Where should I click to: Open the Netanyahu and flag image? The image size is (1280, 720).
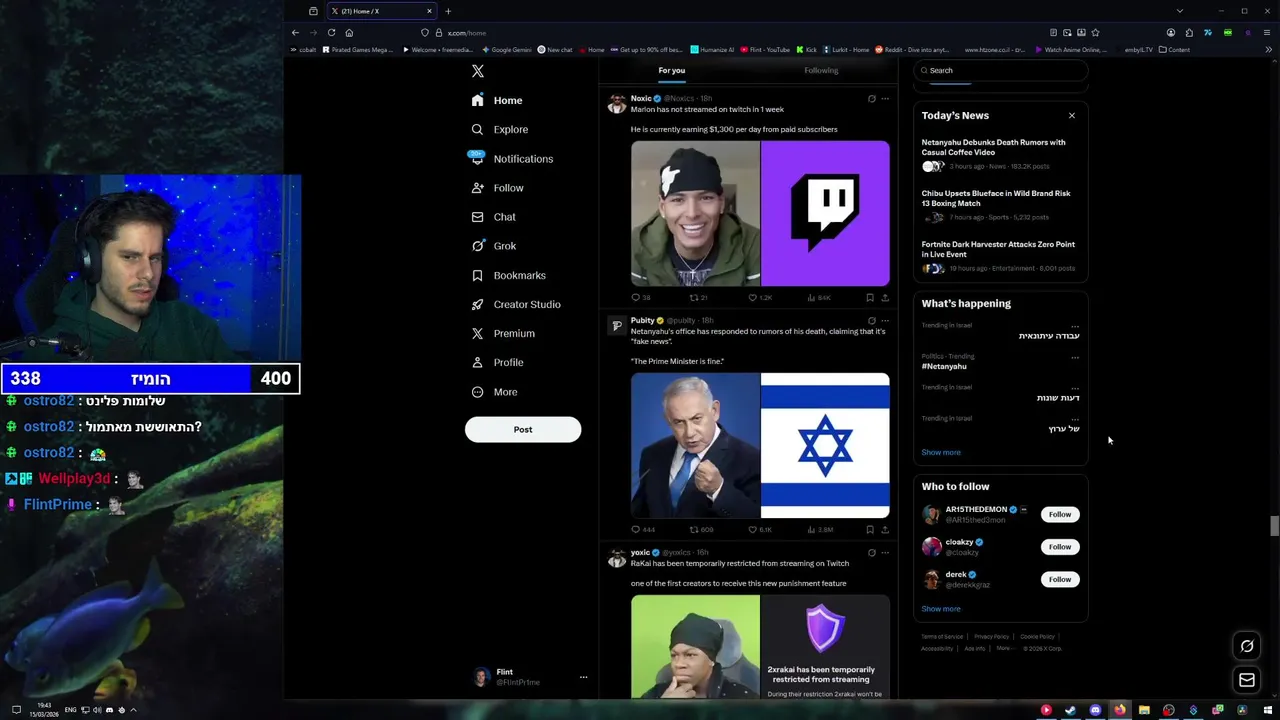(760, 445)
